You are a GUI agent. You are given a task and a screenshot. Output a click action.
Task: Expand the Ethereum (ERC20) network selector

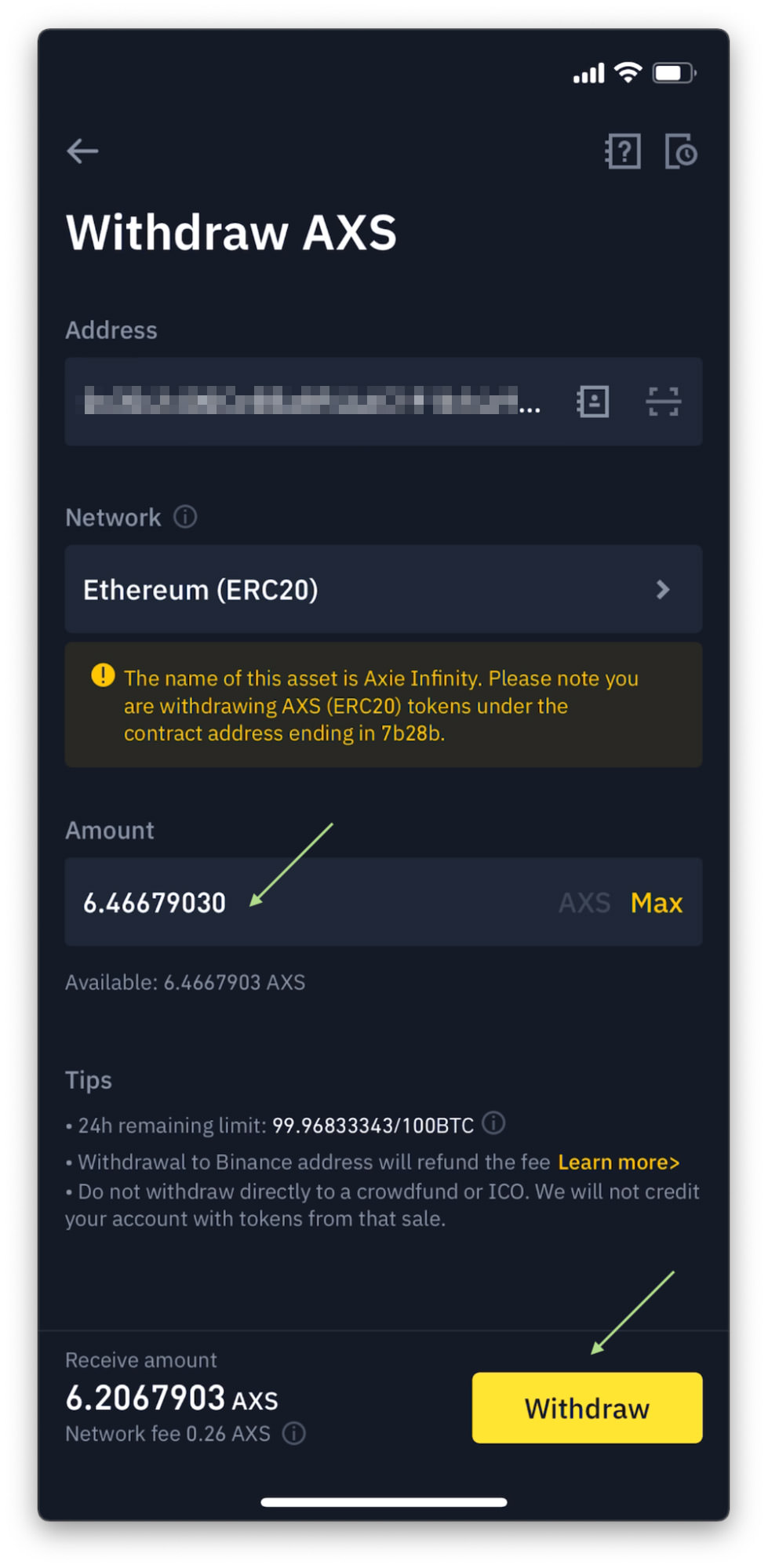pos(384,589)
